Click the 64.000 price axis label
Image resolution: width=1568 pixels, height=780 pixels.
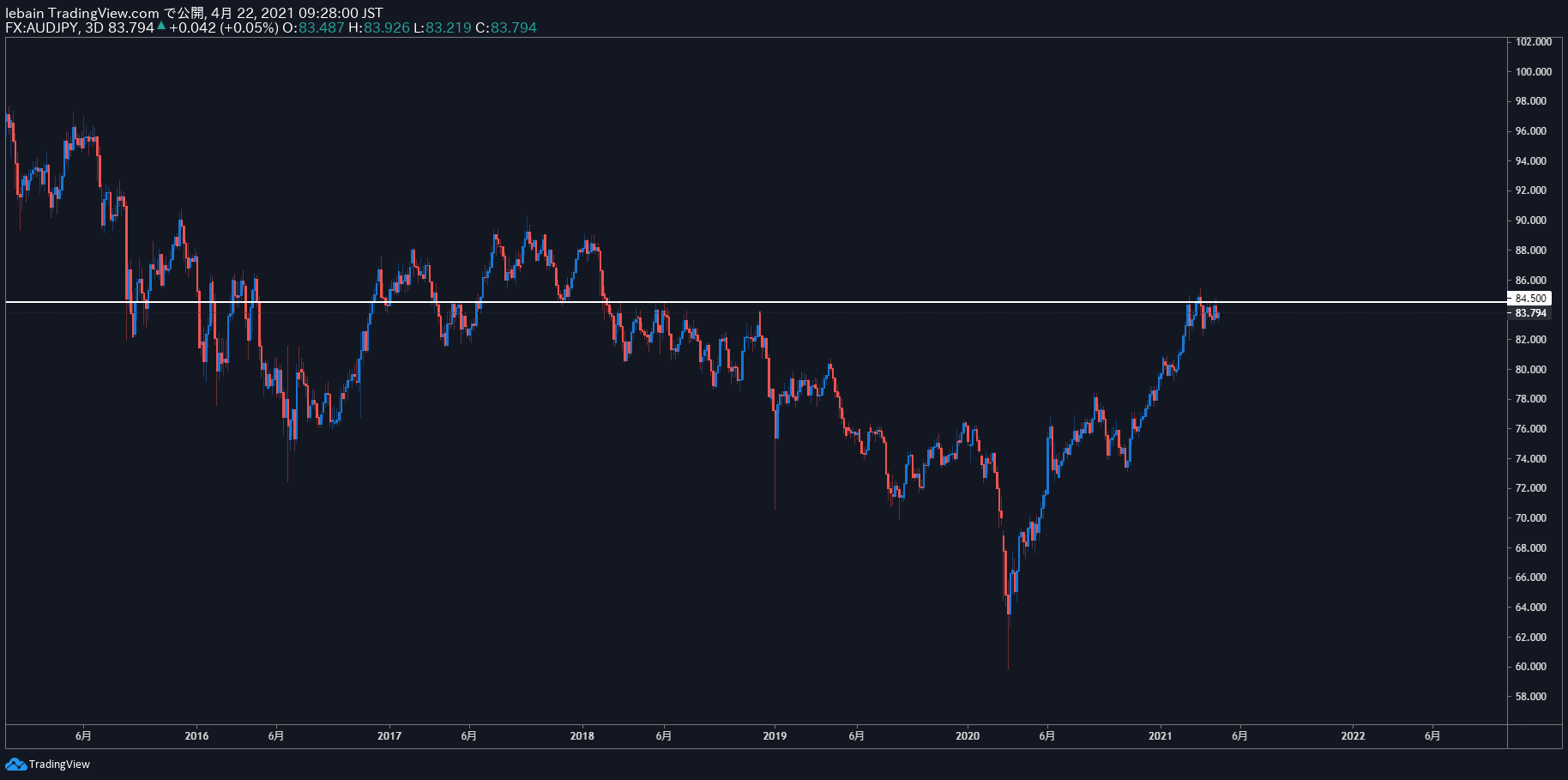point(1530,608)
